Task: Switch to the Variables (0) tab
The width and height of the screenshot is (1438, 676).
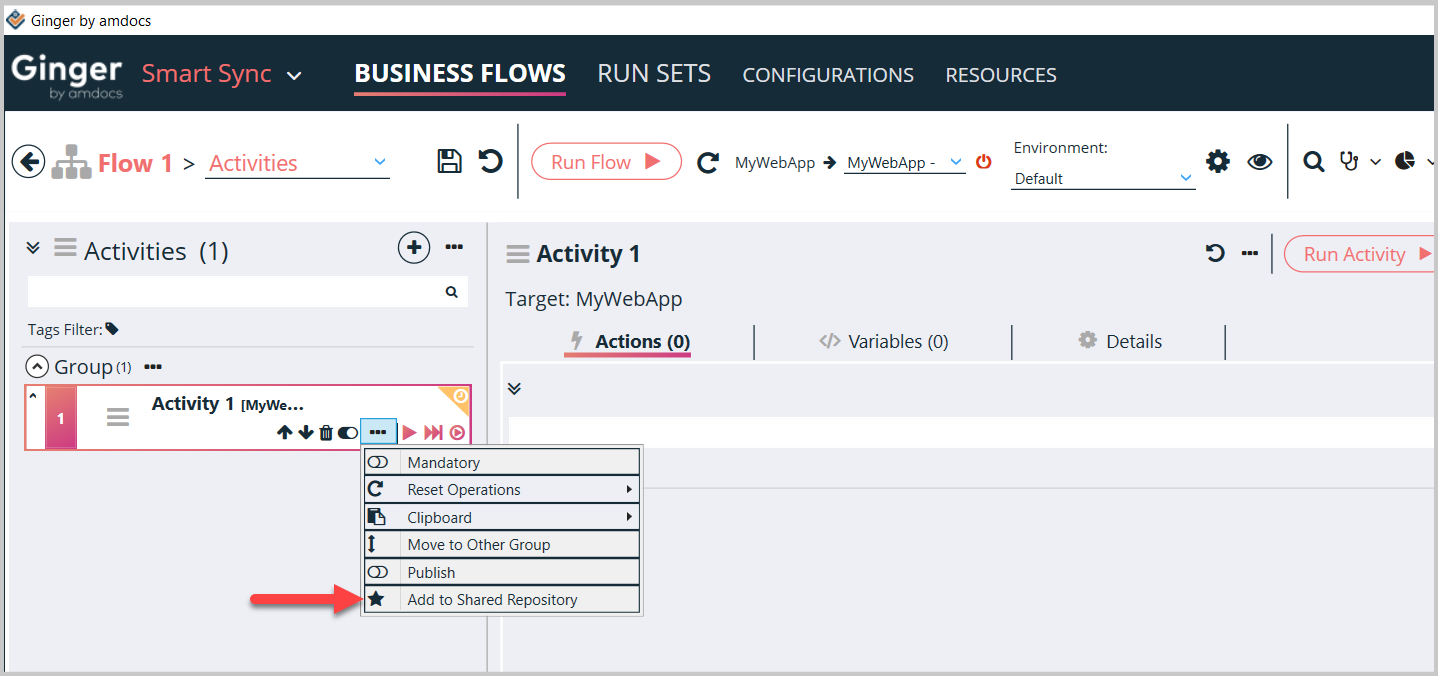Action: tap(884, 341)
